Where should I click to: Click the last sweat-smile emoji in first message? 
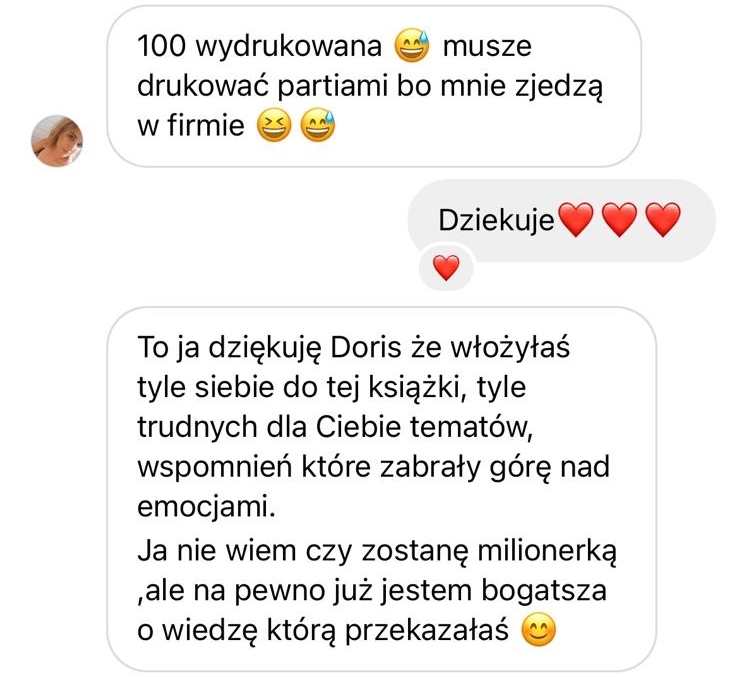[x=318, y=125]
